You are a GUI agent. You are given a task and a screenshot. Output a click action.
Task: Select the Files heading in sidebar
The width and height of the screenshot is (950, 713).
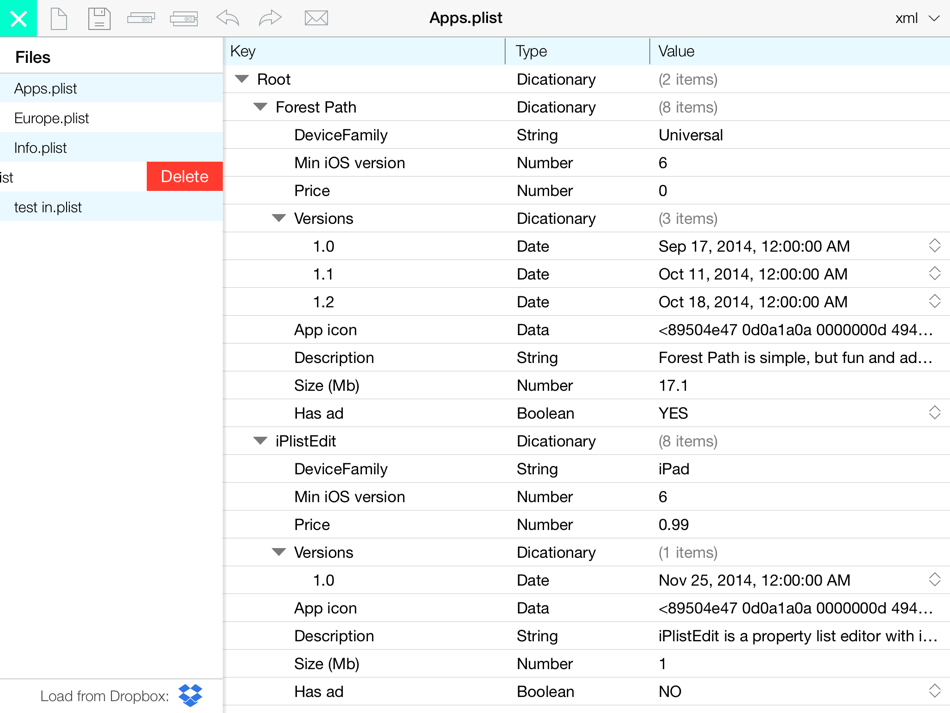pyautogui.click(x=33, y=57)
